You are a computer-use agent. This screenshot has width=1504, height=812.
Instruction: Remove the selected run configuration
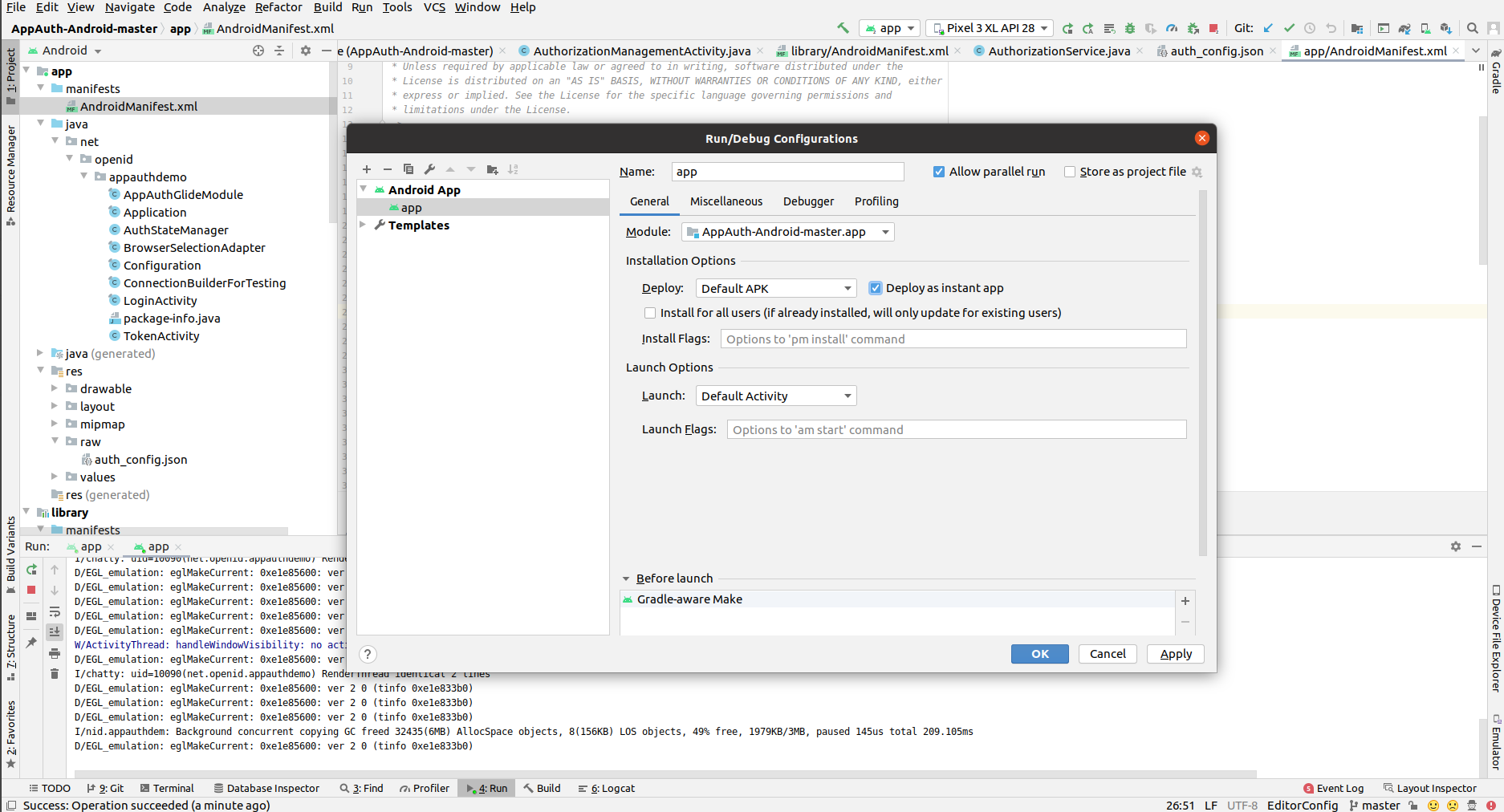(388, 169)
